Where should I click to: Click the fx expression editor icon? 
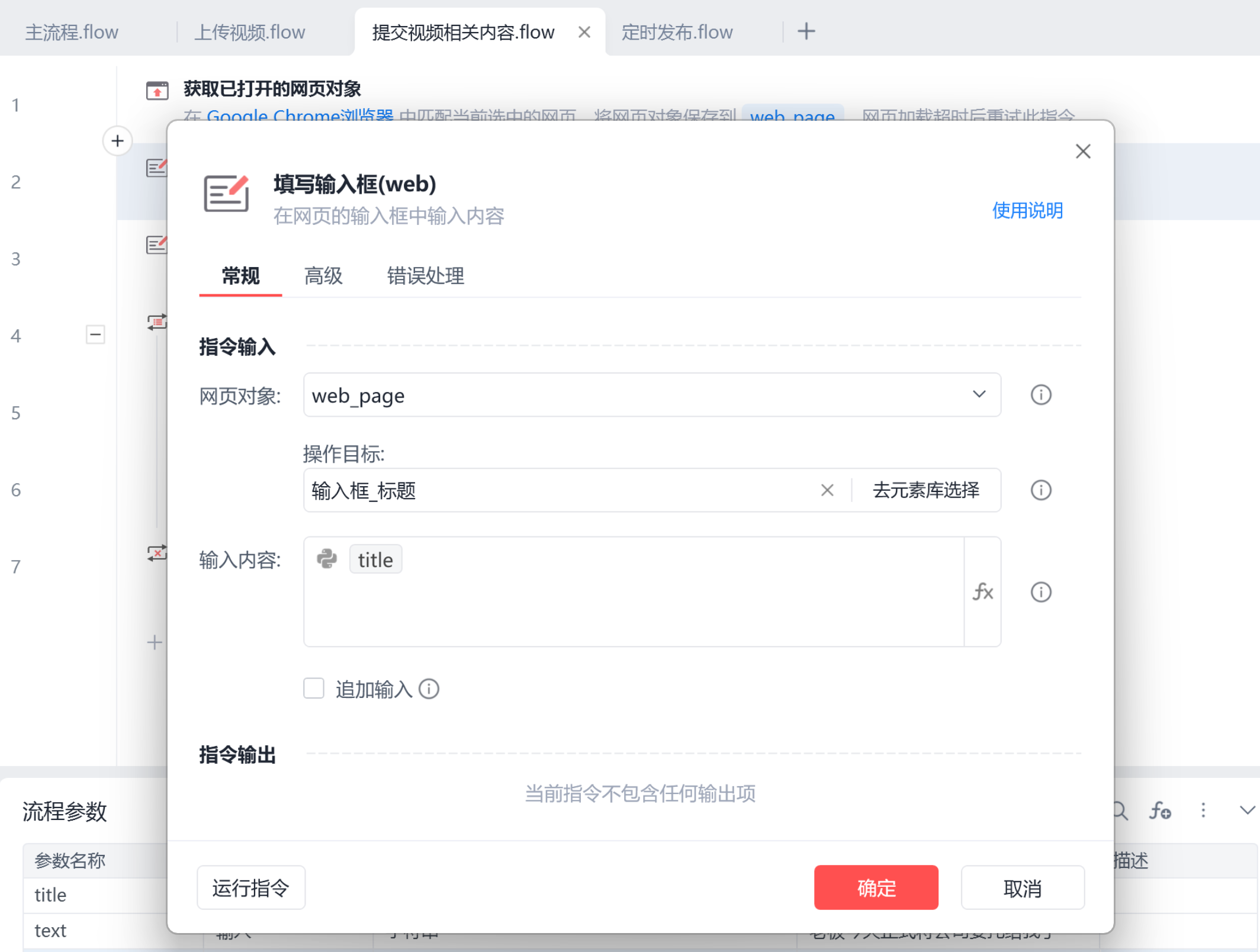982,591
